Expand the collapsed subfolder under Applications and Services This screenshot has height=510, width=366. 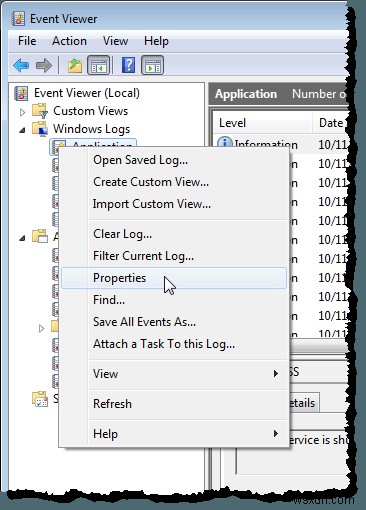pos(41,328)
